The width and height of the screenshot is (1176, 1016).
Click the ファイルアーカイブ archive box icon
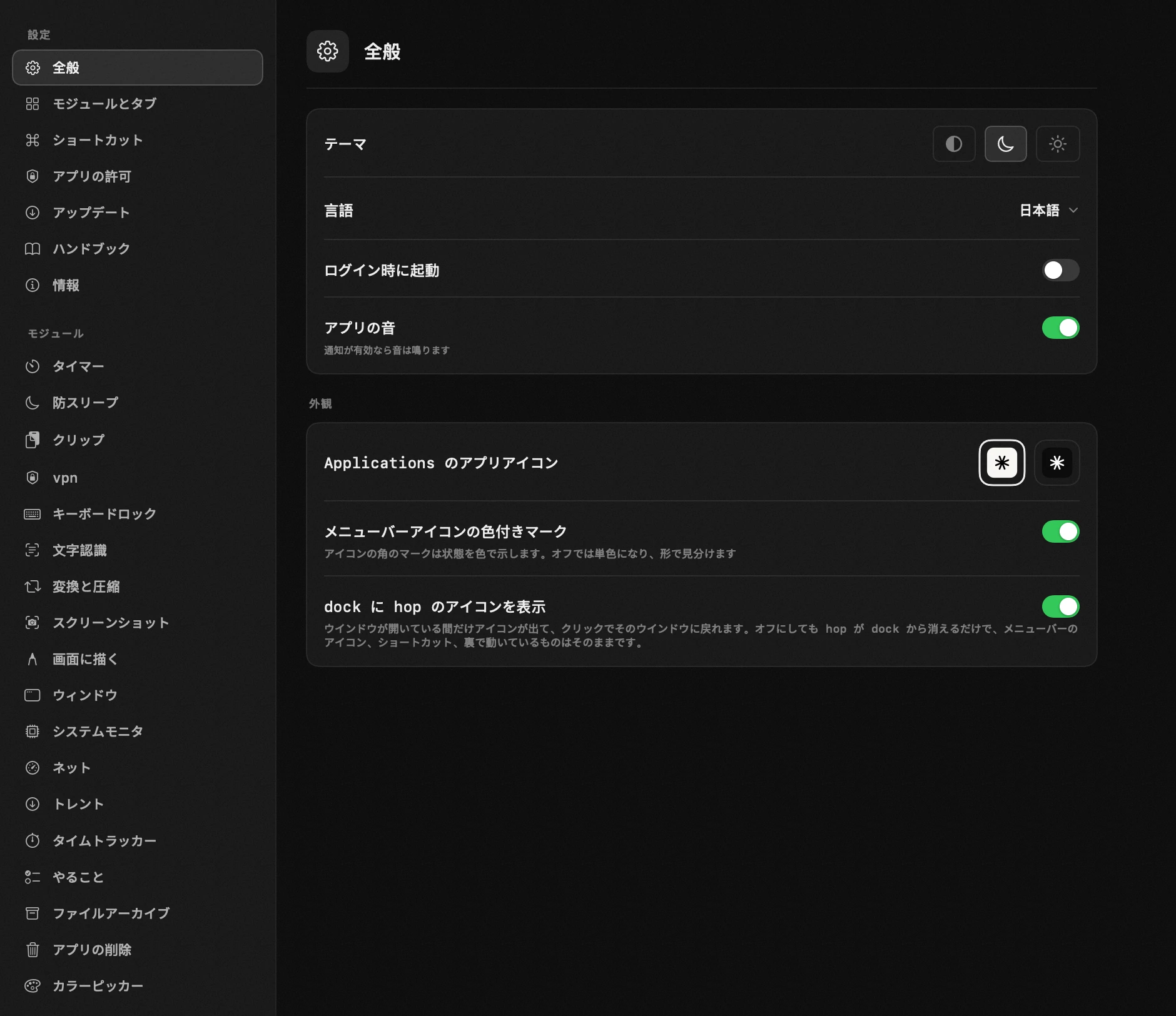[x=33, y=913]
